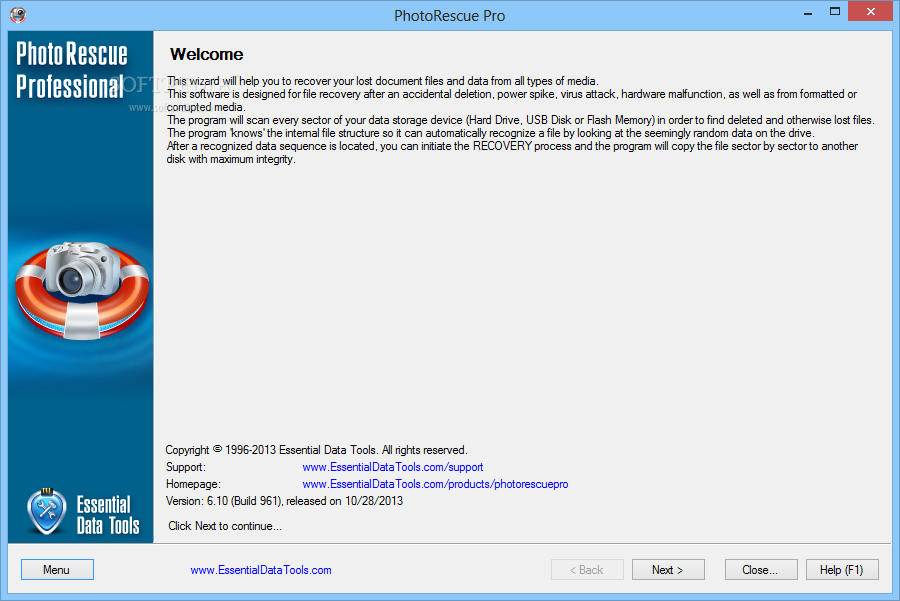Image resolution: width=900 pixels, height=601 pixels.
Task: Click the camera in lifebuoy logo
Action: [82, 290]
